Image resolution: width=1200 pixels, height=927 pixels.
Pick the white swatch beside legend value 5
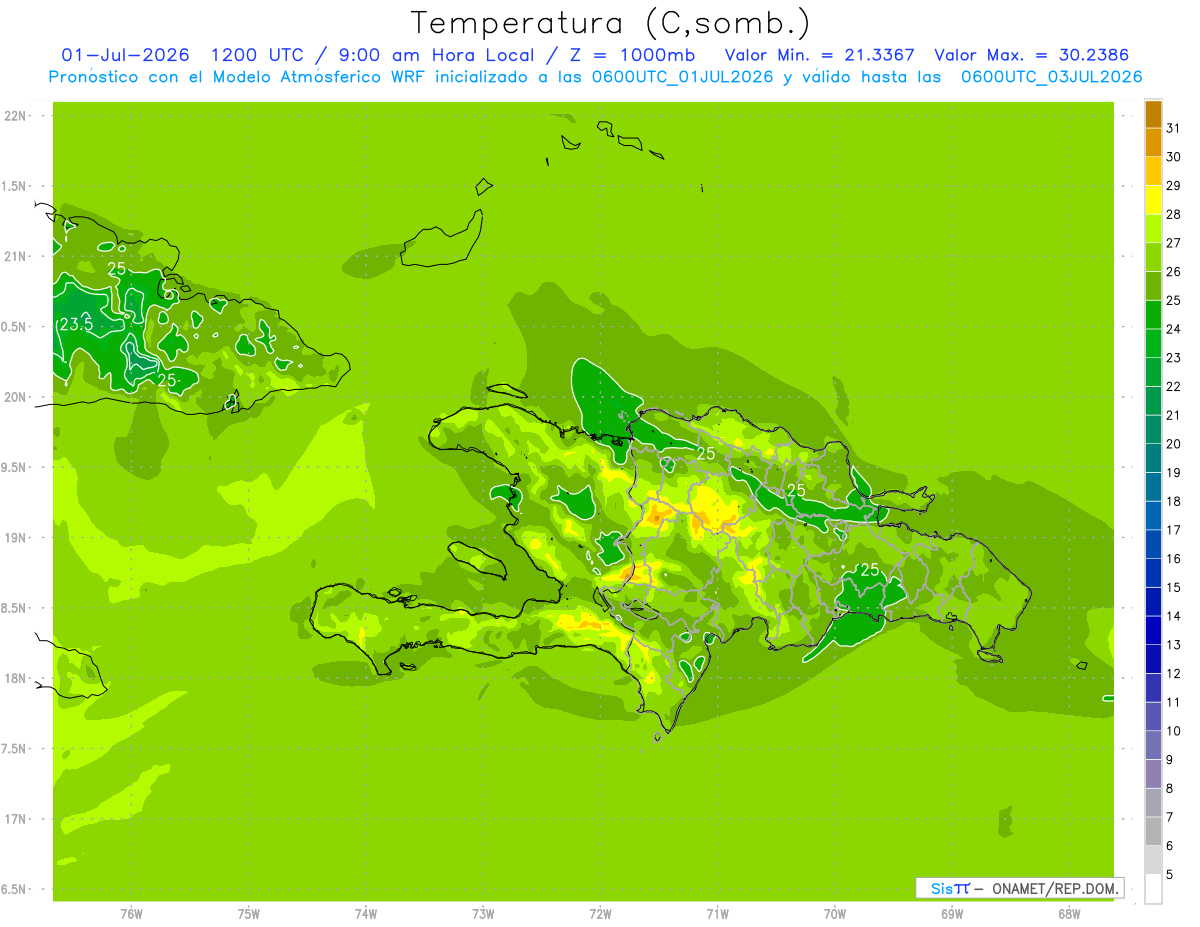coord(1153,889)
